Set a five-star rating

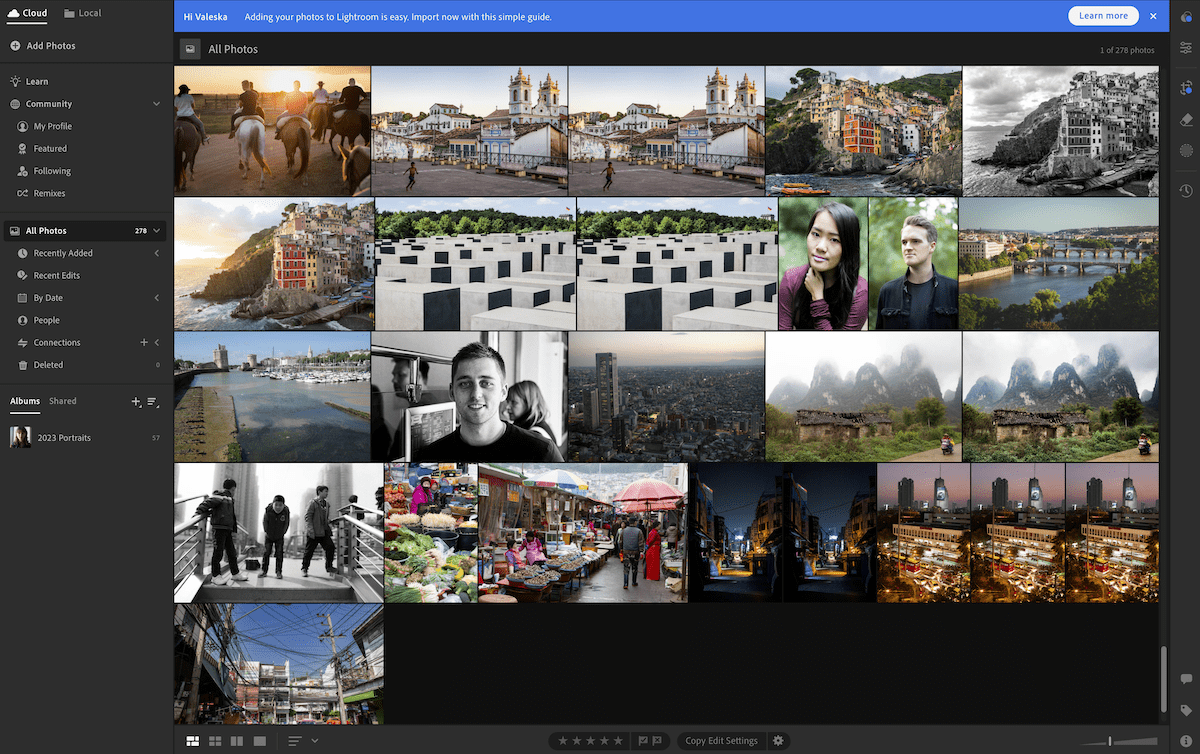(x=618, y=740)
